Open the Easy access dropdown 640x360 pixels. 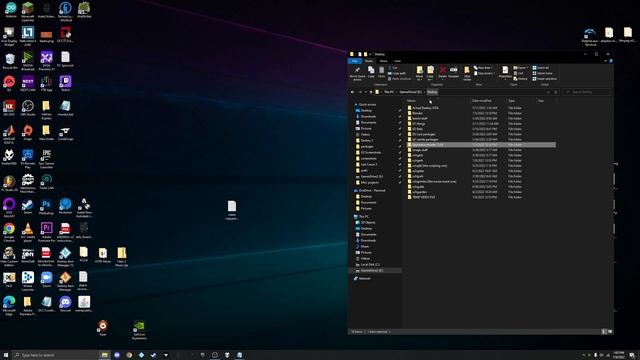pyautogui.click(x=484, y=73)
